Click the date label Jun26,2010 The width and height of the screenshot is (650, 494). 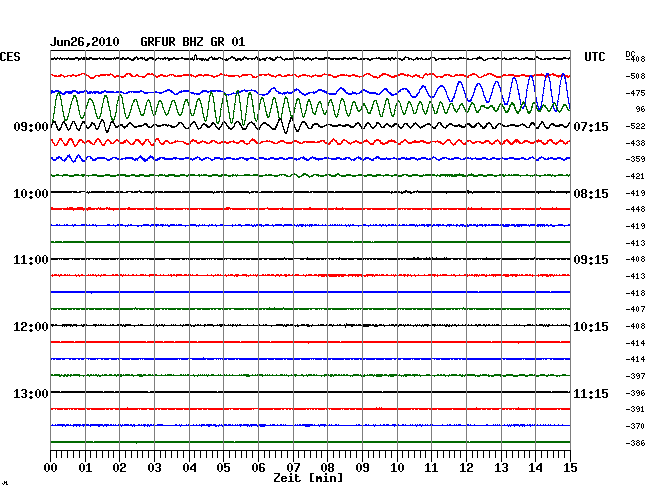tap(85, 42)
